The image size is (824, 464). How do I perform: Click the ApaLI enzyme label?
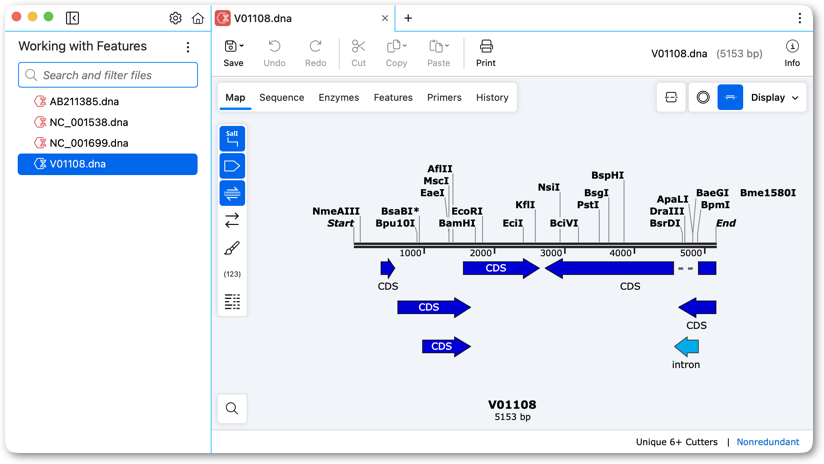tap(672, 199)
